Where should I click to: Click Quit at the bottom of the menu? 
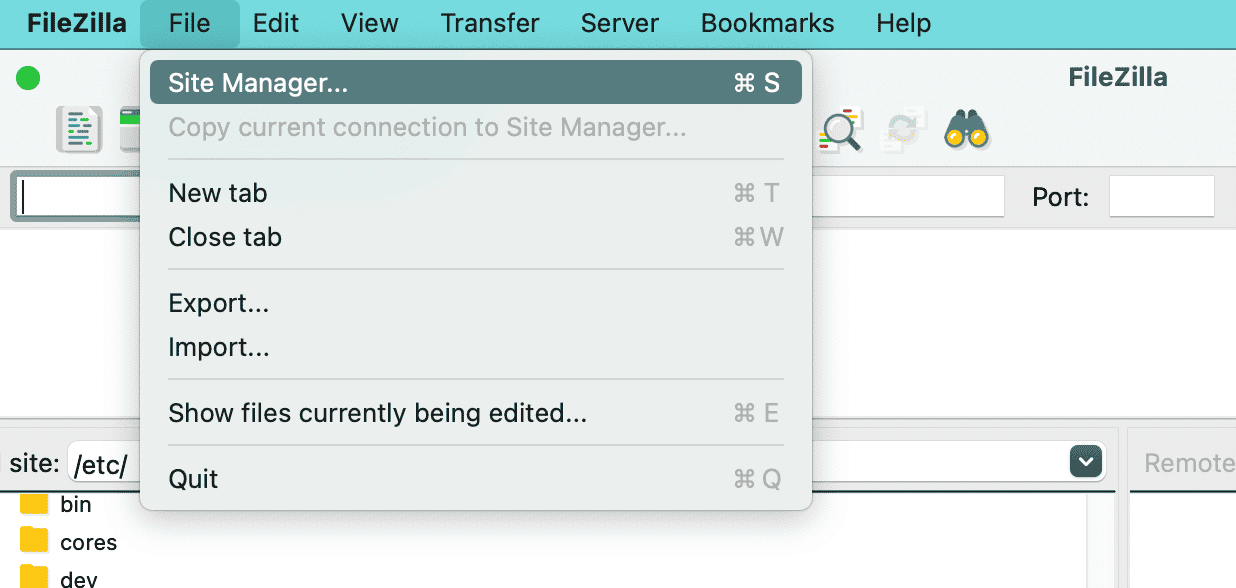pos(193,478)
